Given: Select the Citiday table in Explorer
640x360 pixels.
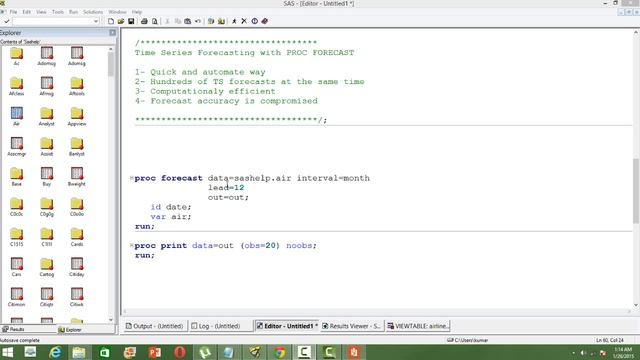Looking at the screenshot, I should (77, 267).
